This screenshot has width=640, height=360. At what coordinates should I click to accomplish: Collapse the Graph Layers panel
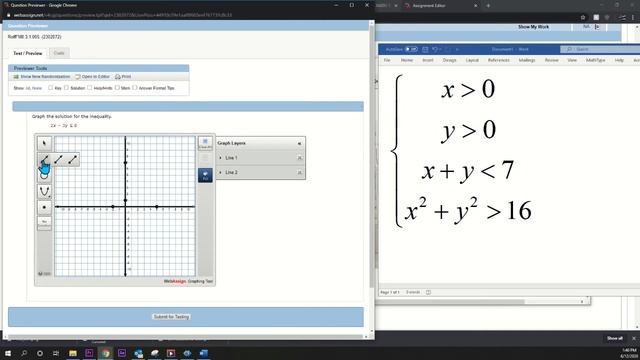pyautogui.click(x=299, y=144)
